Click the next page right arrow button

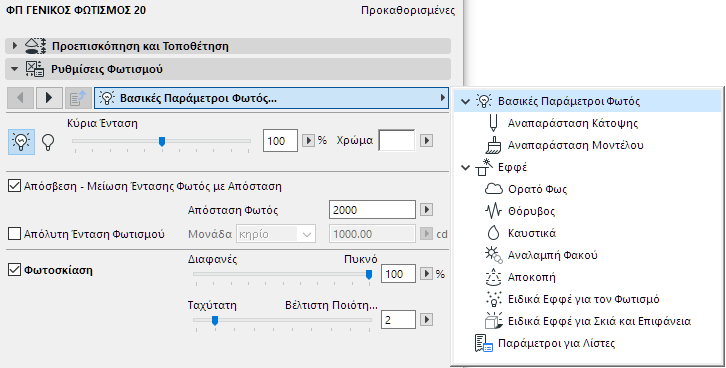pos(49,98)
